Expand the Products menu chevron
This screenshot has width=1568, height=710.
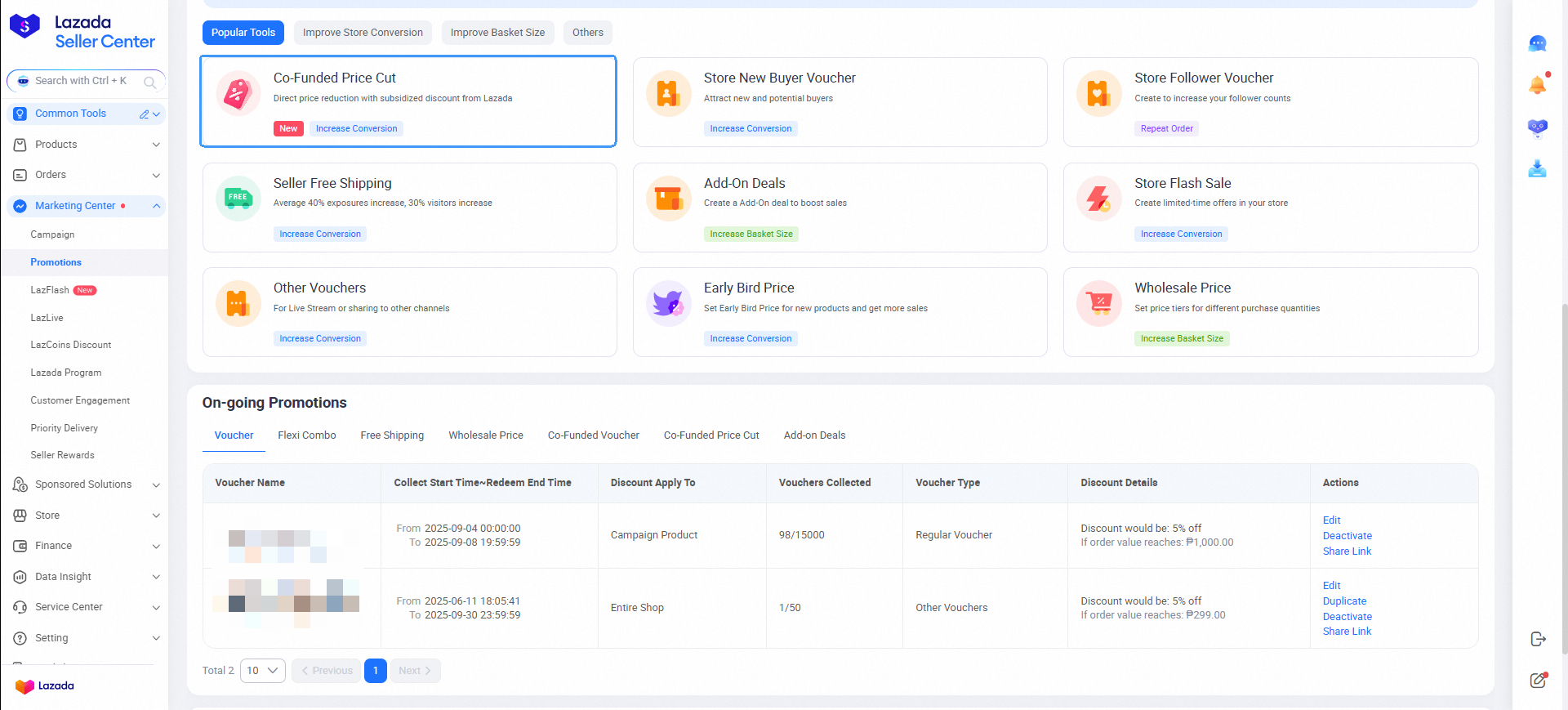[x=156, y=145]
